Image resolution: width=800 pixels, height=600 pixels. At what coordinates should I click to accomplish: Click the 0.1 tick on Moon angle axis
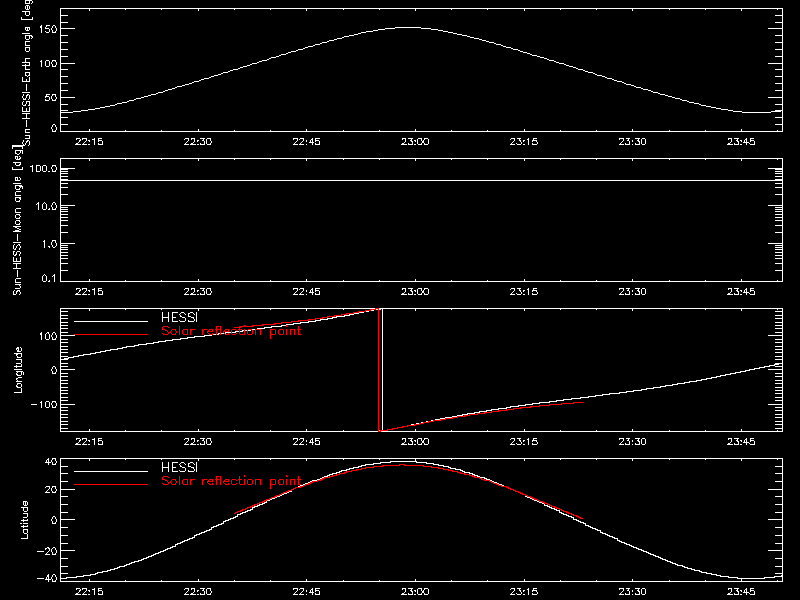[49, 278]
